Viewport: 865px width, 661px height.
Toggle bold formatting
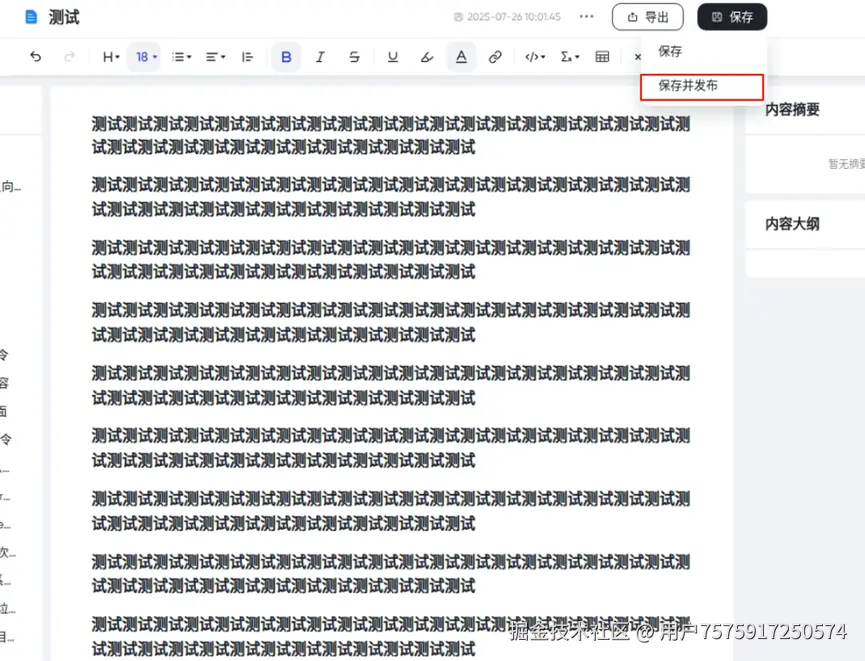286,57
